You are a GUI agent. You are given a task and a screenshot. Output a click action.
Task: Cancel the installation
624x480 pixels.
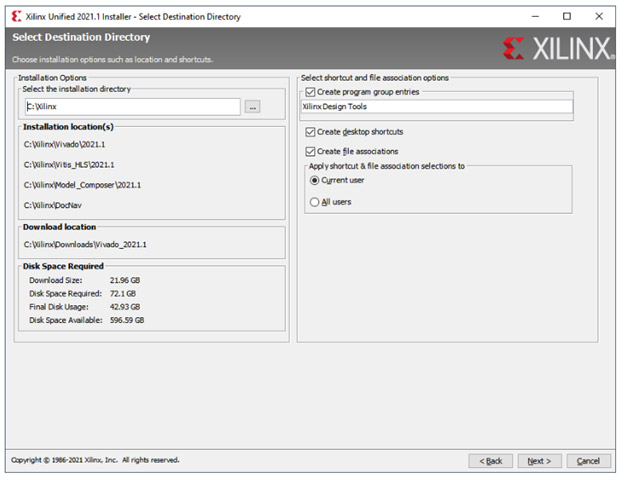tap(588, 461)
